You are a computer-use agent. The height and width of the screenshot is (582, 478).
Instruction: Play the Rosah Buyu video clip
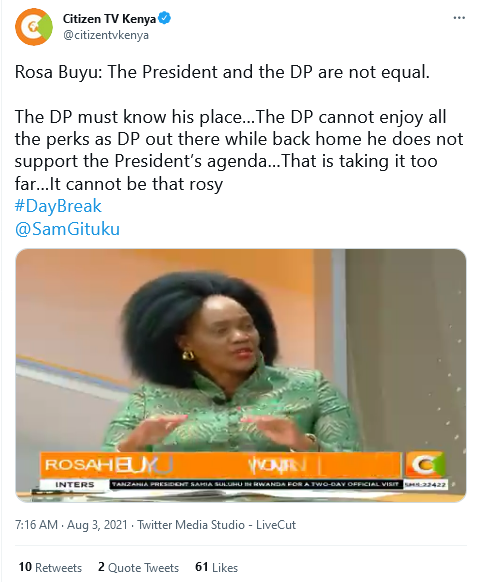[240, 376]
